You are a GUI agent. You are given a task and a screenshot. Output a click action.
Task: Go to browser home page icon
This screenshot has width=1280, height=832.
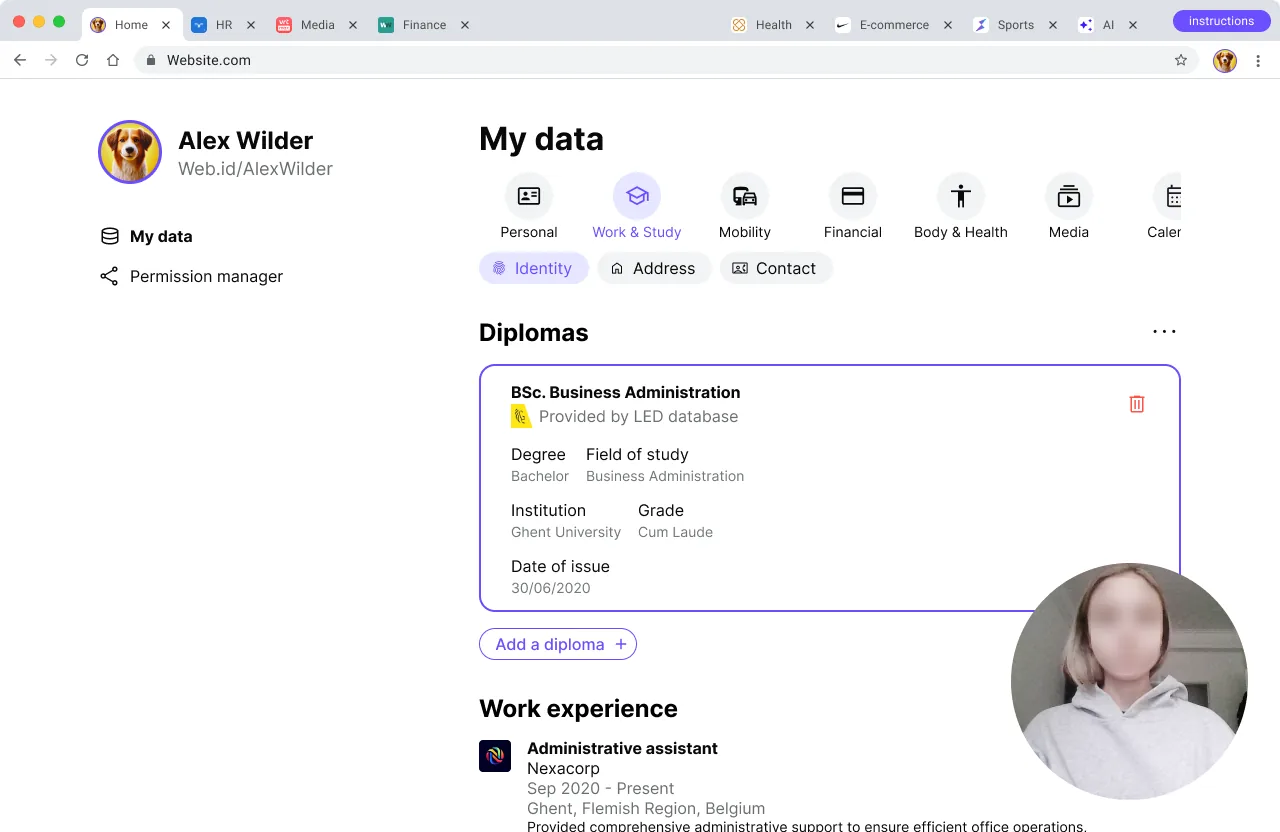click(x=113, y=60)
